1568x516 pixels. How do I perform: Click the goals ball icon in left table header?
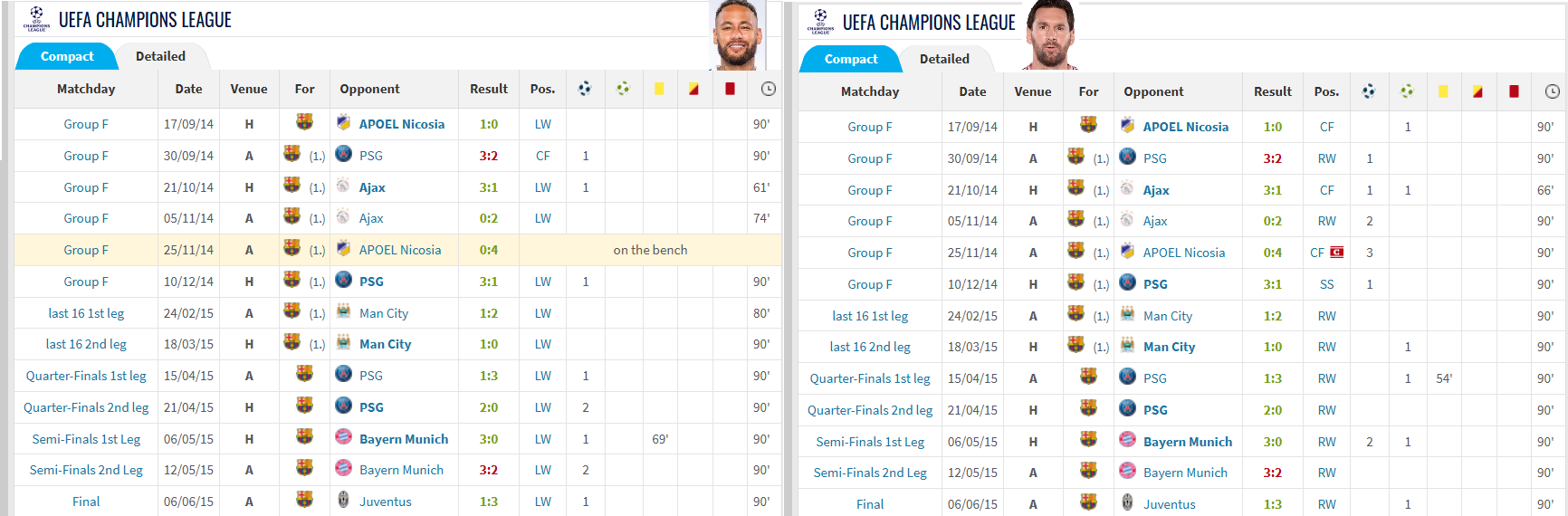(x=585, y=89)
